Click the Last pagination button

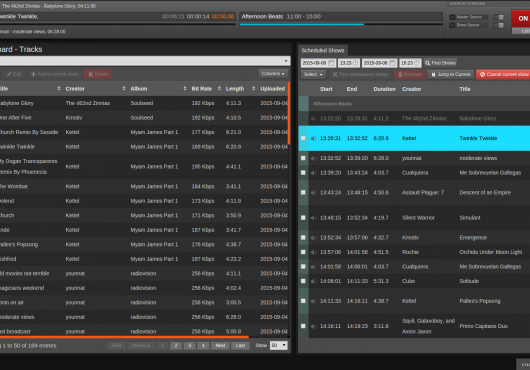tap(240, 345)
